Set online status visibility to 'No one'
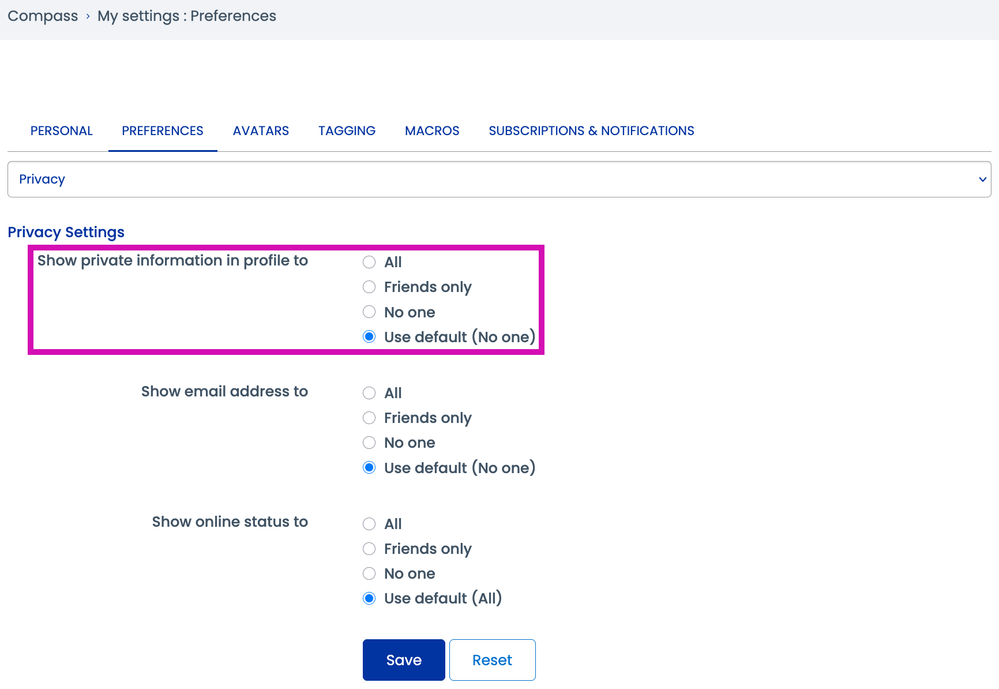Image resolution: width=999 pixels, height=689 pixels. (369, 574)
